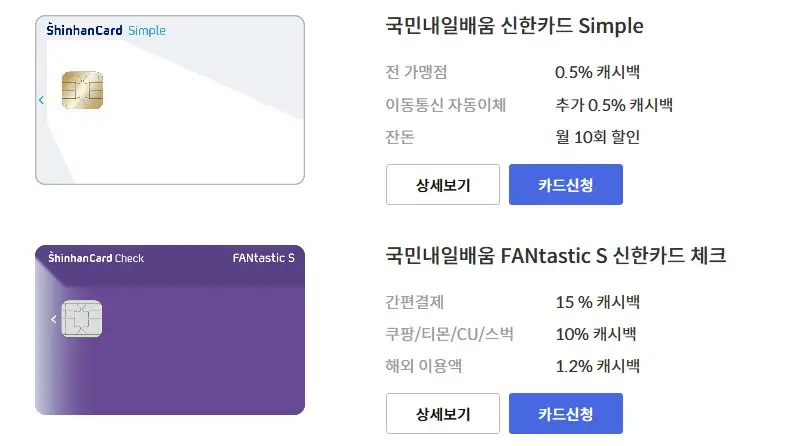Screen dimensions: 796x446
Task: Select the white Simple card image
Action: click(x=170, y=100)
